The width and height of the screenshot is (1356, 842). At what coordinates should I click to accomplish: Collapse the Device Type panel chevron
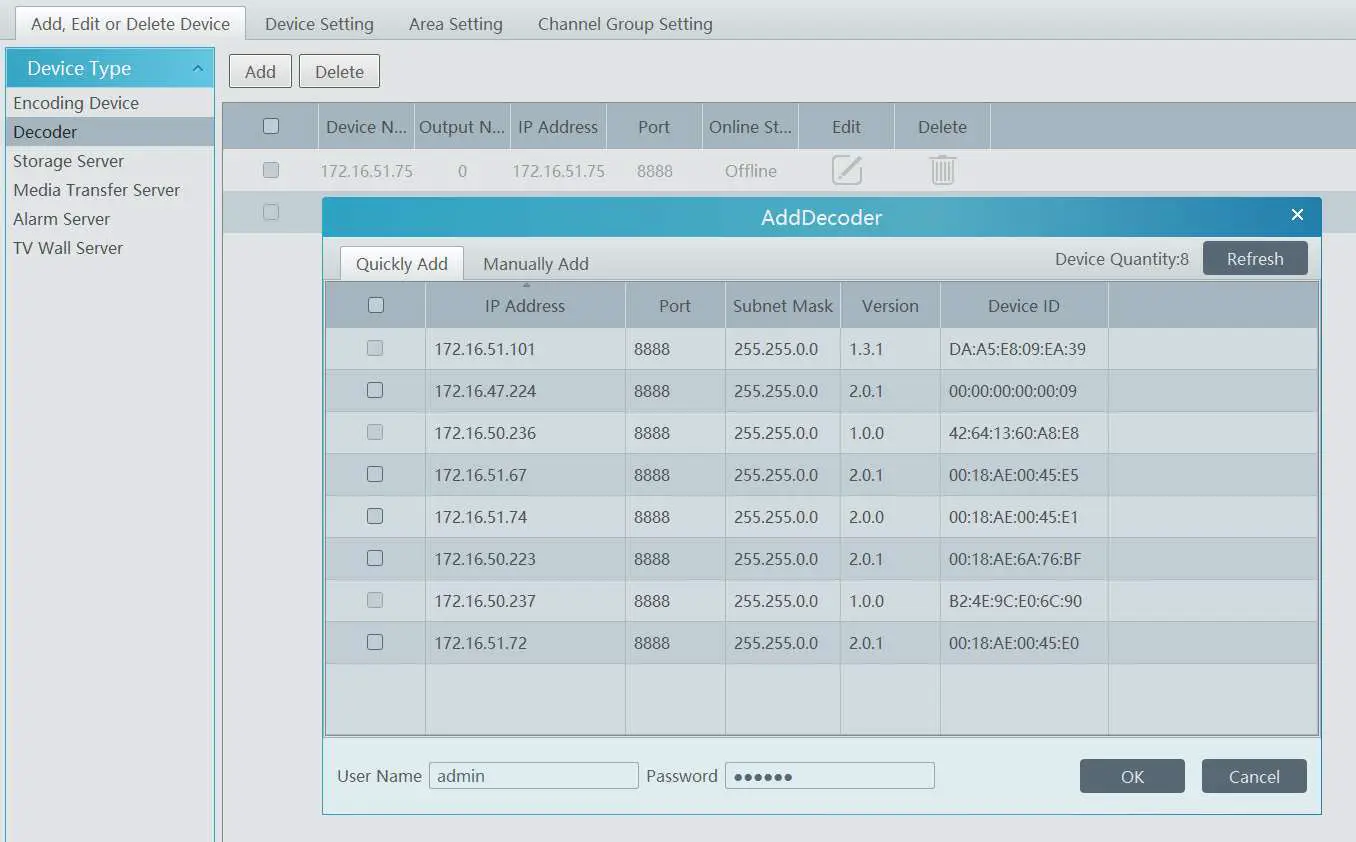click(x=198, y=68)
